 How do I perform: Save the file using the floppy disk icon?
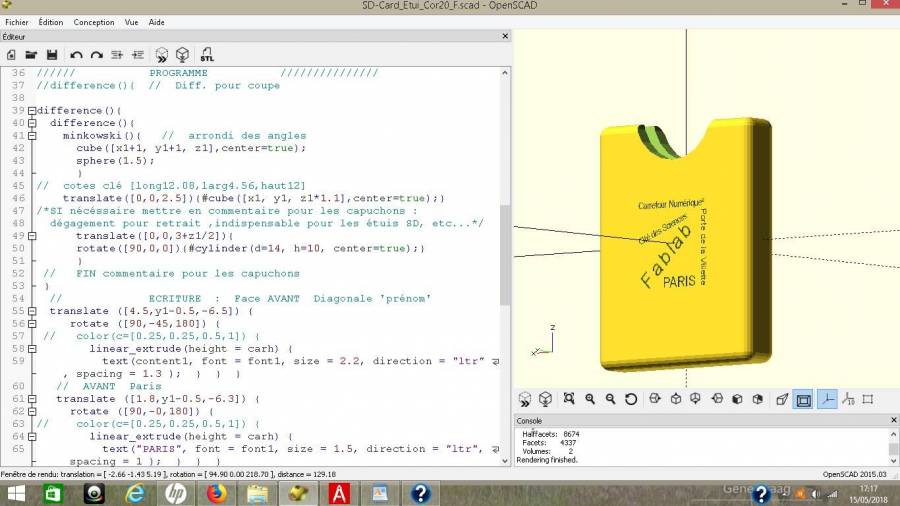[x=52, y=55]
